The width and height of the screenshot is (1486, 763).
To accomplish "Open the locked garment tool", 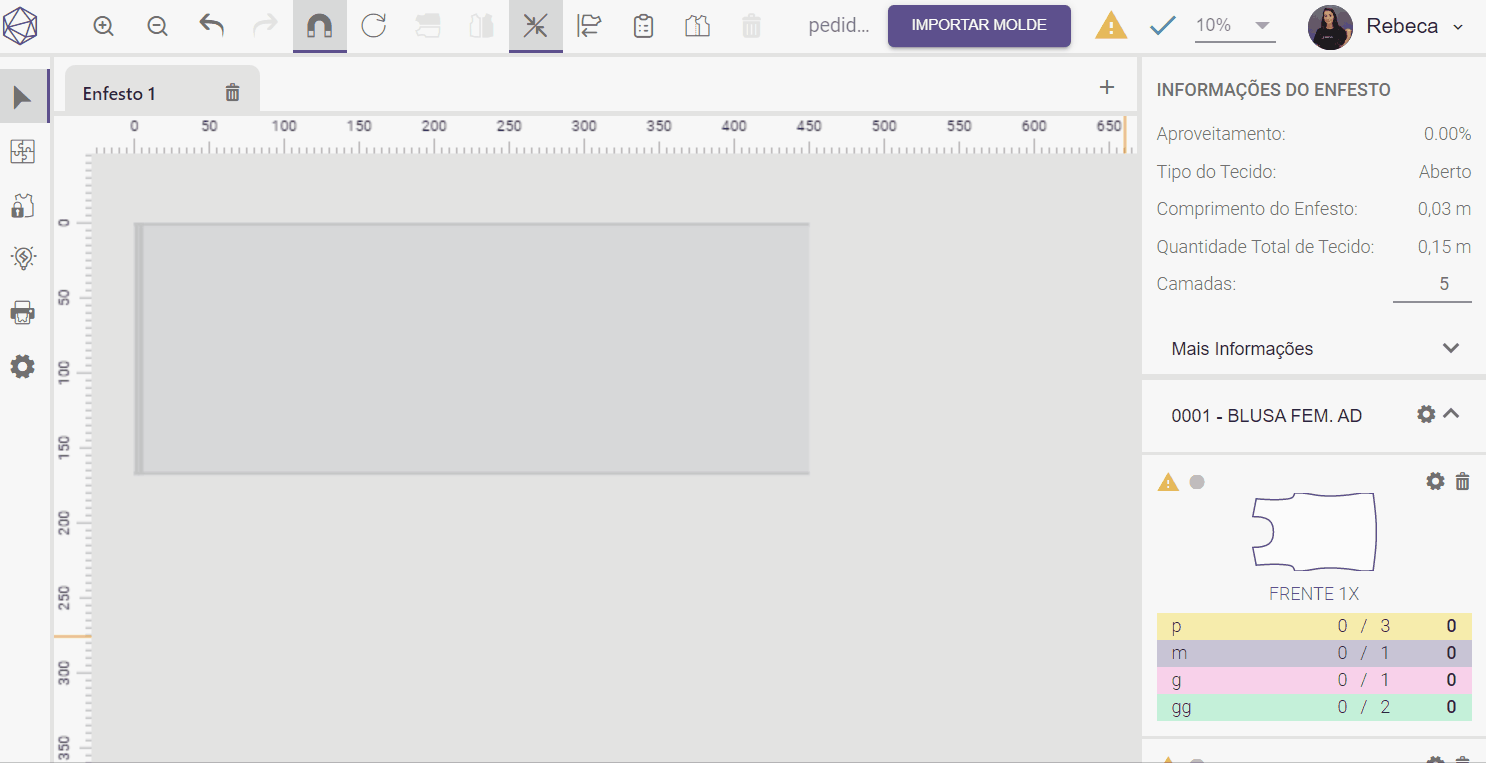I will [x=22, y=206].
